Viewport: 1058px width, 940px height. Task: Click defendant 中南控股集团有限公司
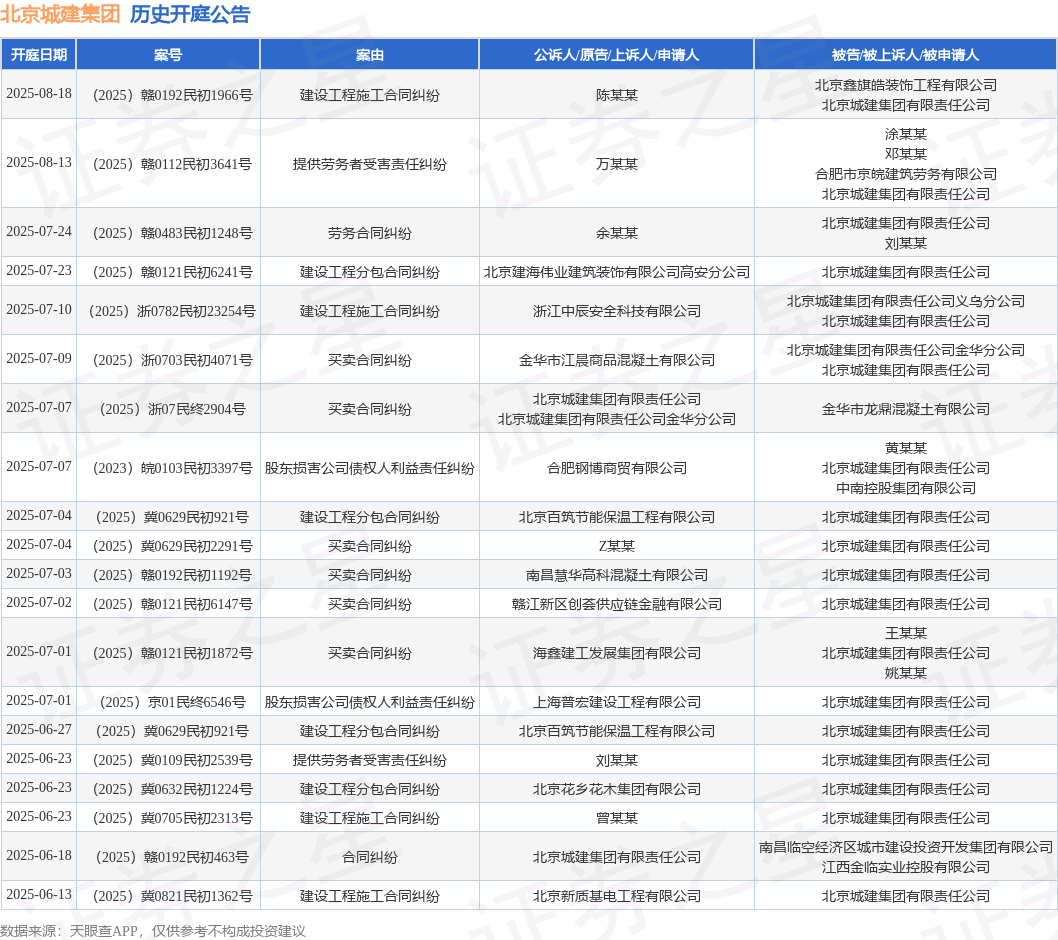click(906, 488)
